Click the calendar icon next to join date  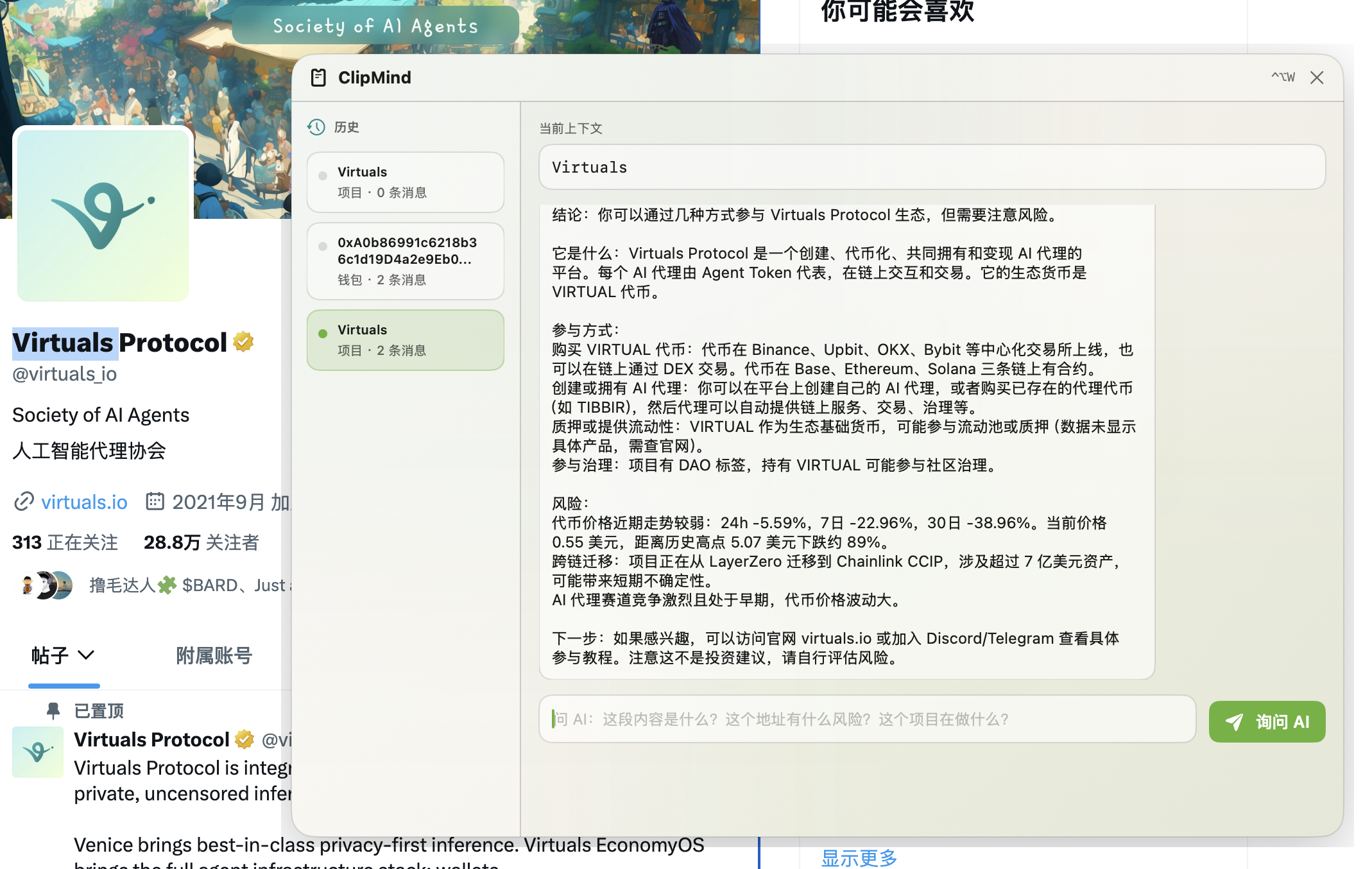pos(155,501)
